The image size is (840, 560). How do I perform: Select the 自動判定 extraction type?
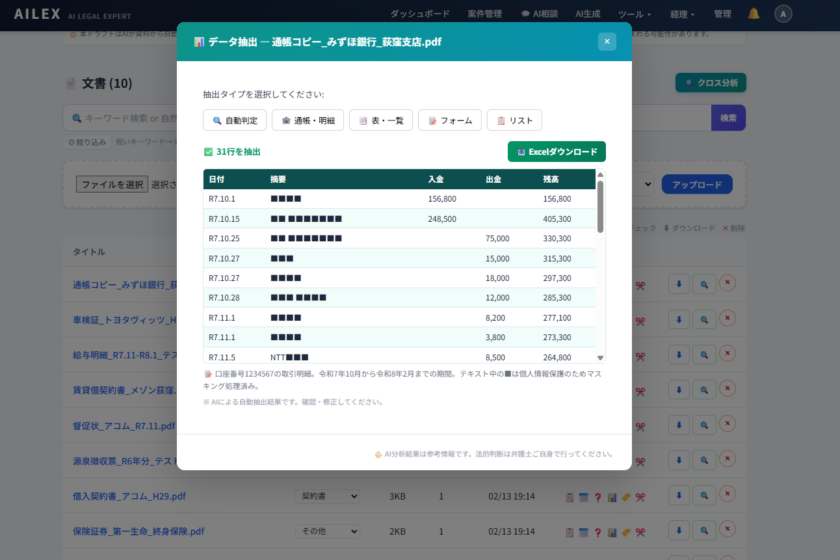234,120
